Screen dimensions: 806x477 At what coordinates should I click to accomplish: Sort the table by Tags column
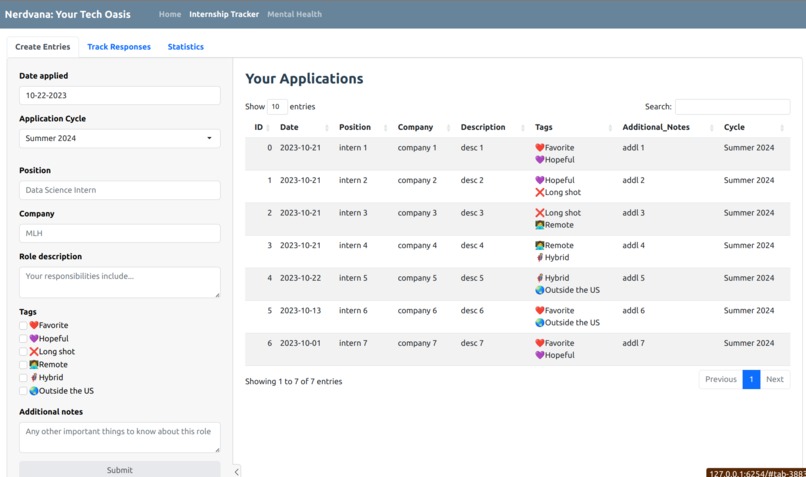(x=573, y=127)
